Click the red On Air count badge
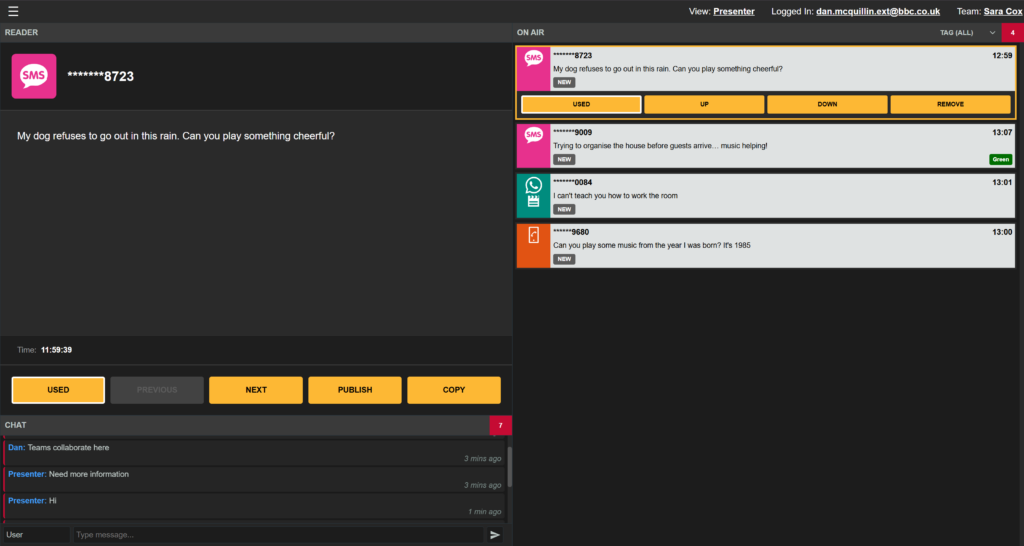Screen dimensions: 1024x546 point(1012,33)
